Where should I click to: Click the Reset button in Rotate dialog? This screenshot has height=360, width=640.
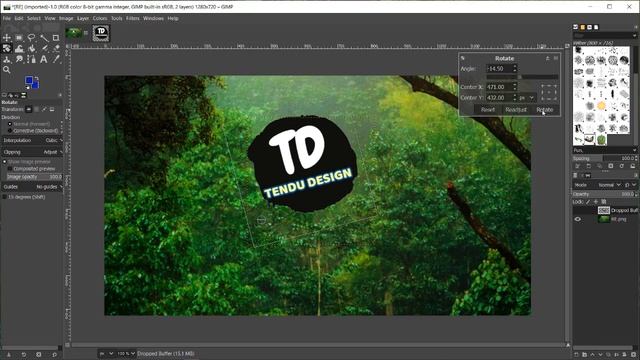click(x=487, y=110)
